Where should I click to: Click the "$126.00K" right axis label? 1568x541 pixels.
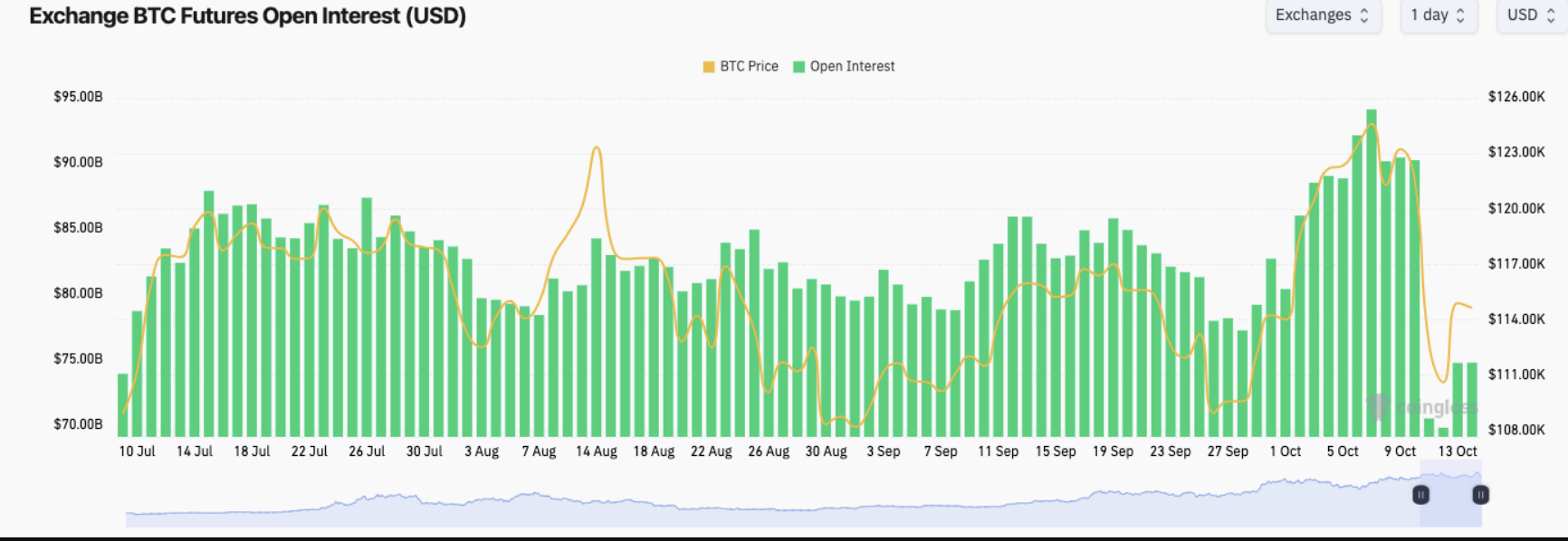(1516, 97)
